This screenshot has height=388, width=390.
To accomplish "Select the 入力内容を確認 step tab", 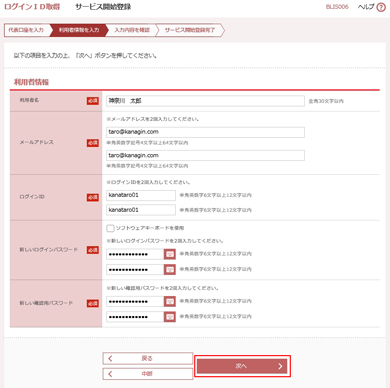I will (132, 30).
